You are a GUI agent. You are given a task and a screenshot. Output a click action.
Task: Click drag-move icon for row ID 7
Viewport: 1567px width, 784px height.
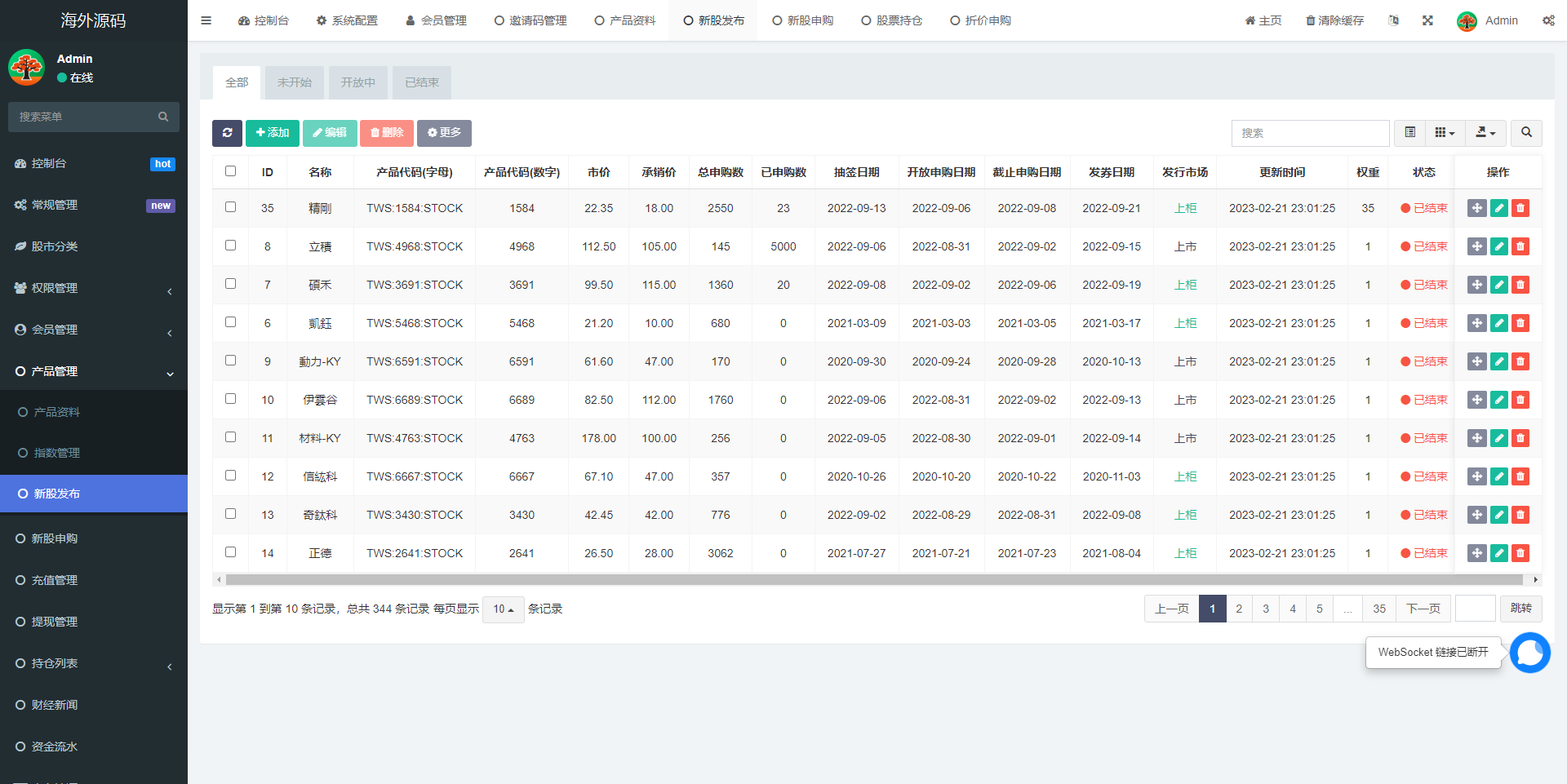click(1476, 285)
